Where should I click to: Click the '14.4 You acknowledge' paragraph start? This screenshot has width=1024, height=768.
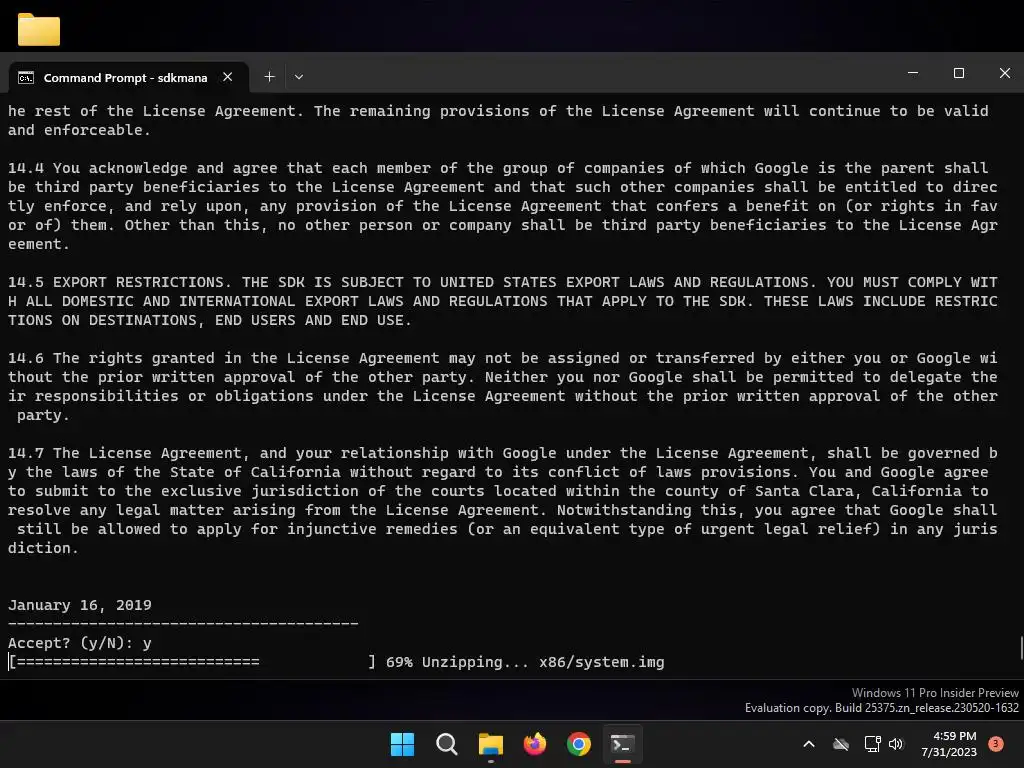tap(97, 168)
